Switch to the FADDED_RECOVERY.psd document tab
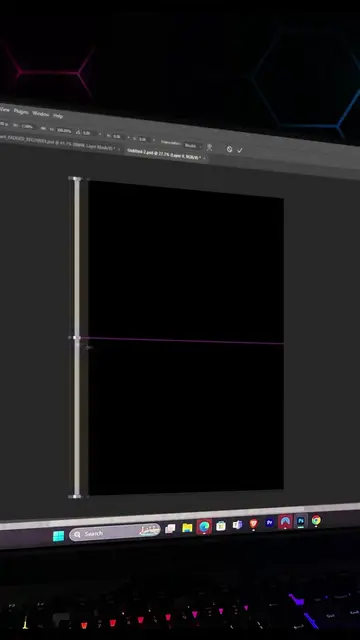 57,143
